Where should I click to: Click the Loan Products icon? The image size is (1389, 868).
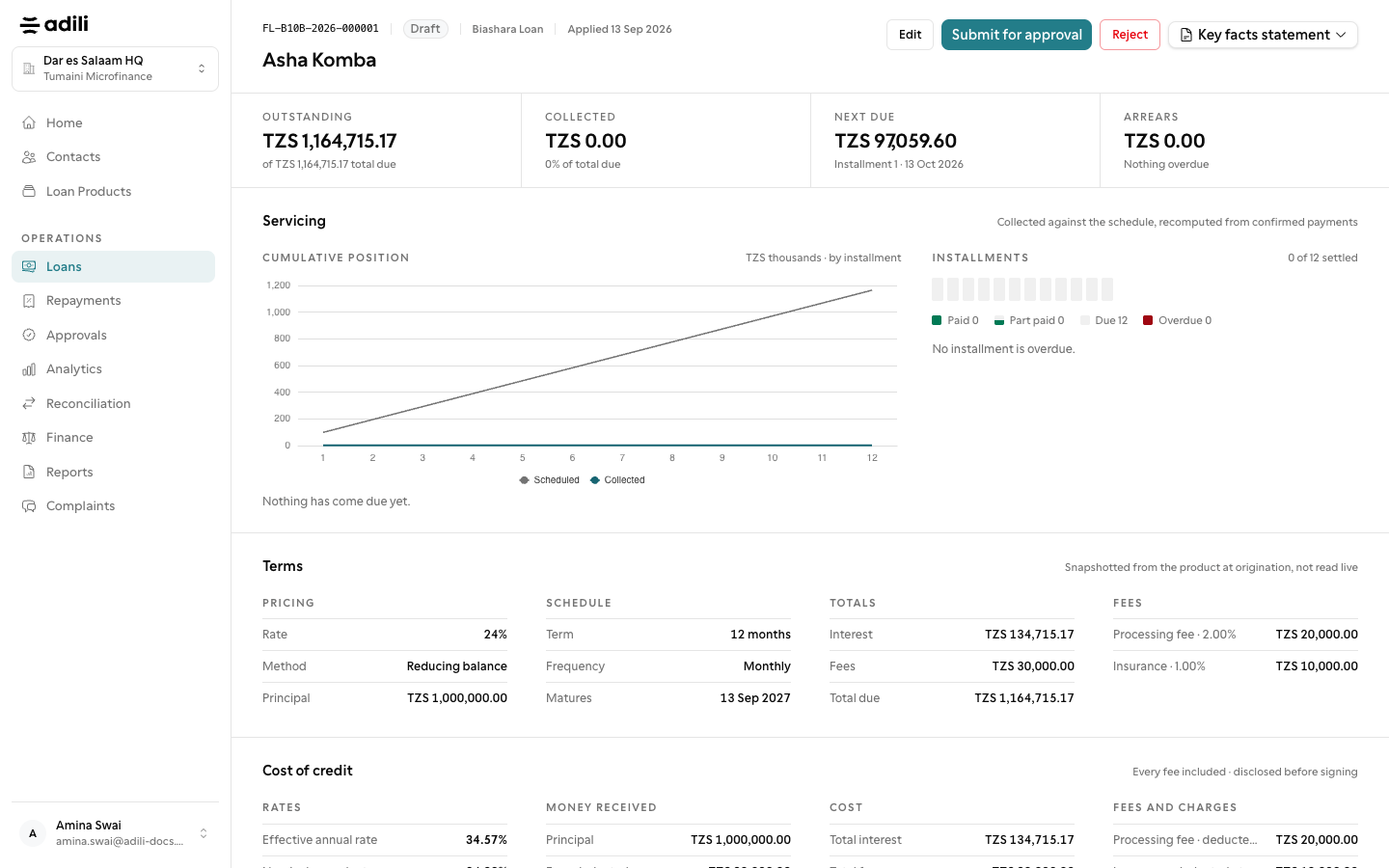pos(29,191)
